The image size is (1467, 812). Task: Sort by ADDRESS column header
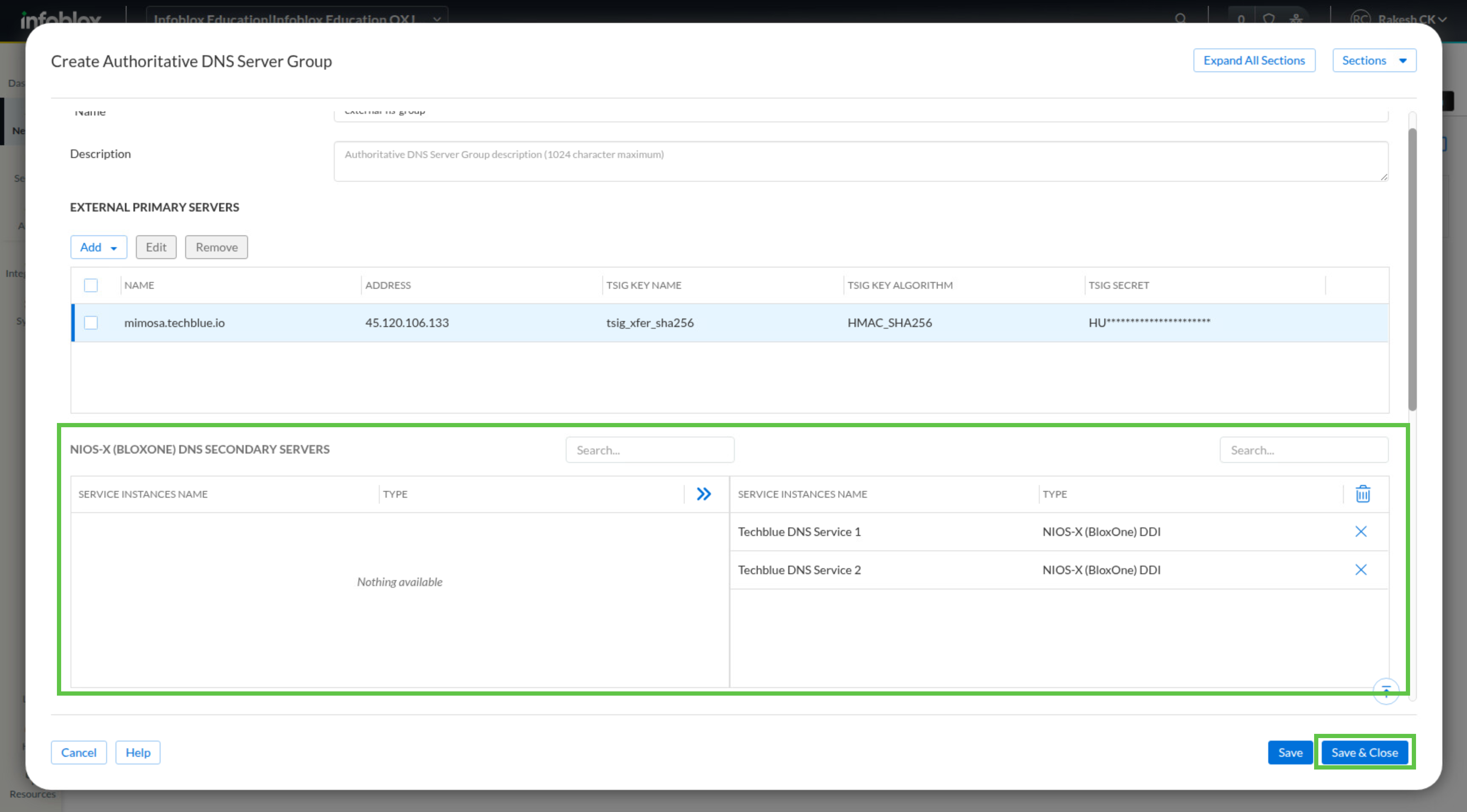[x=388, y=285]
